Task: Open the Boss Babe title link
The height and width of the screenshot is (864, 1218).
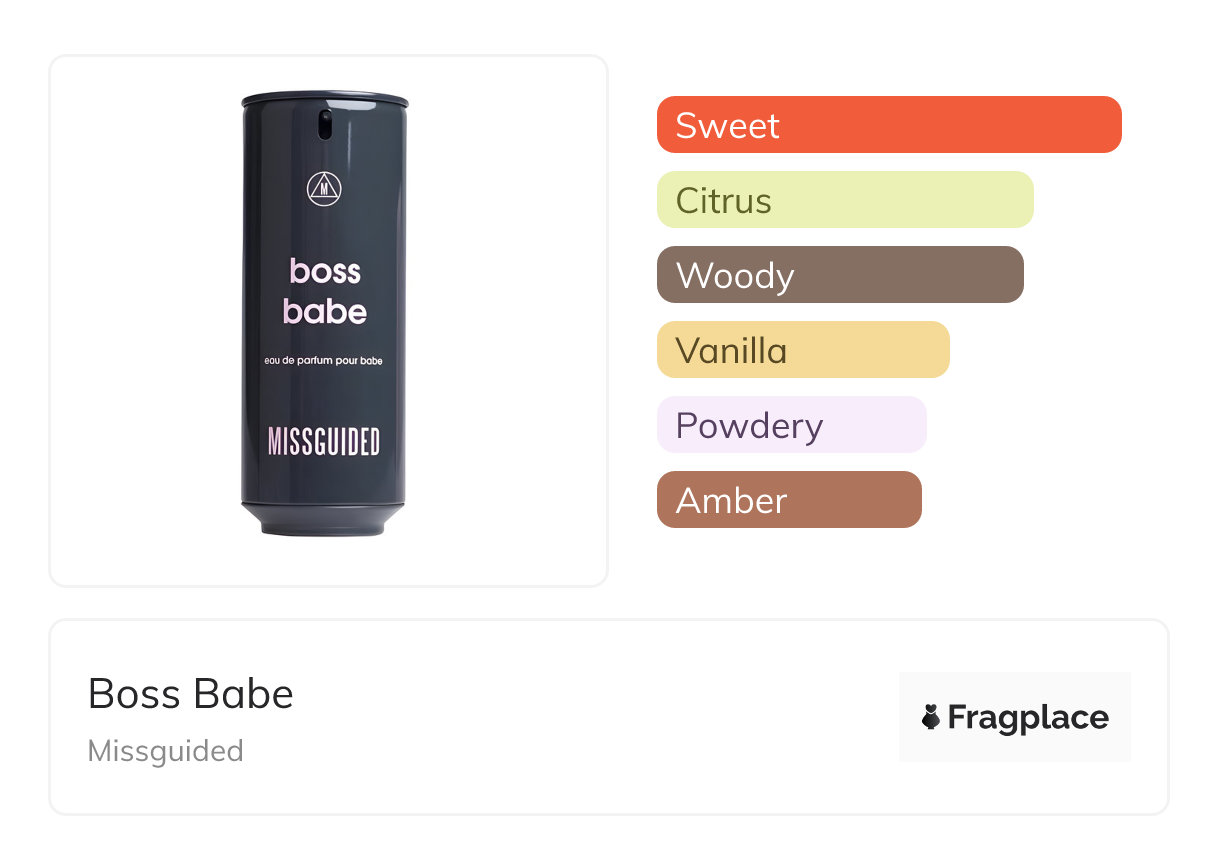Action: click(x=191, y=694)
